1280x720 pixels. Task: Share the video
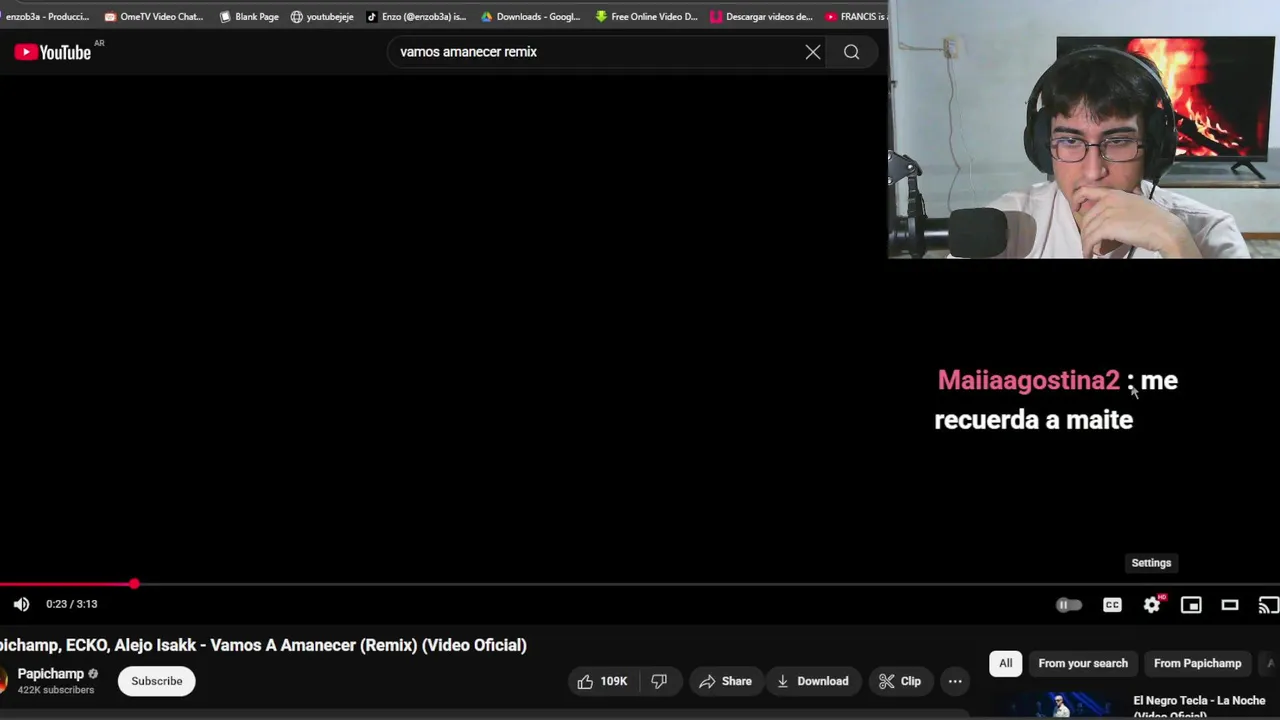(725, 681)
